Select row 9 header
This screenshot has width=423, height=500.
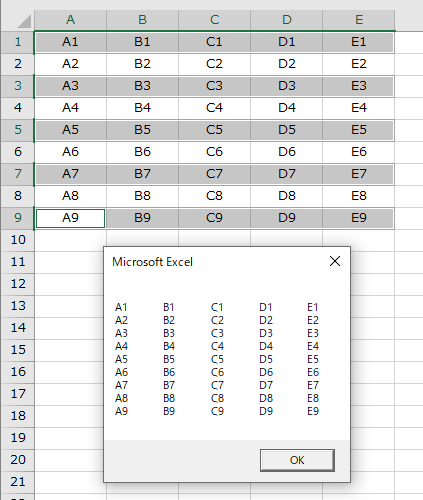pos(17,218)
